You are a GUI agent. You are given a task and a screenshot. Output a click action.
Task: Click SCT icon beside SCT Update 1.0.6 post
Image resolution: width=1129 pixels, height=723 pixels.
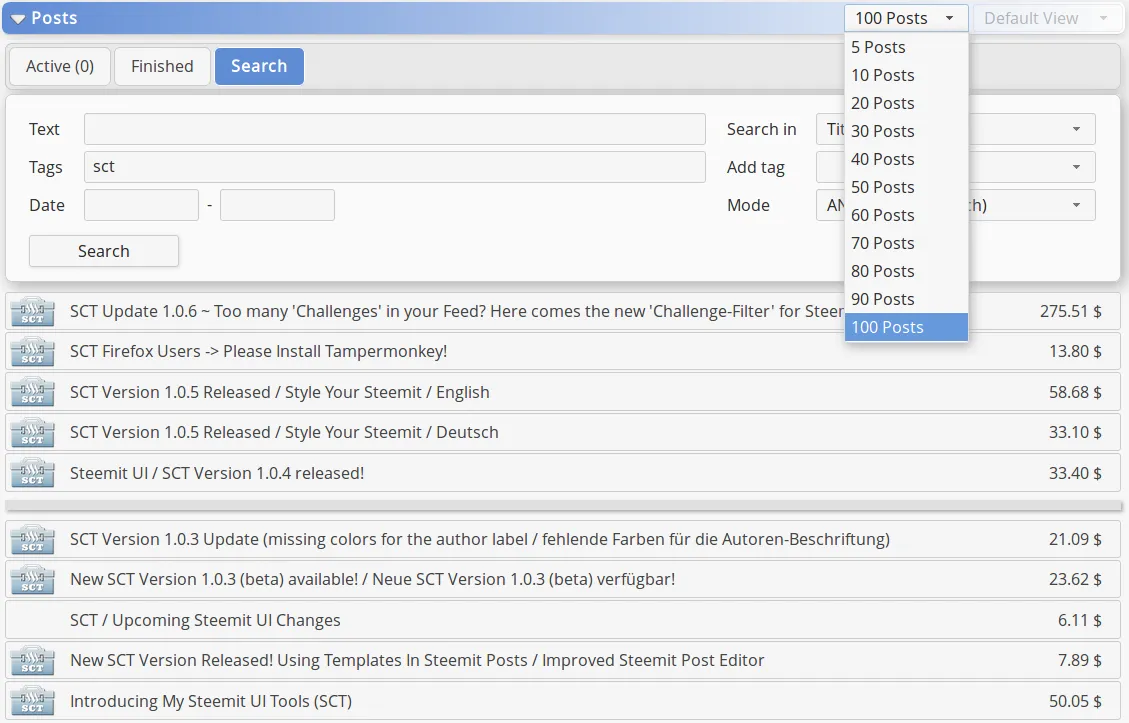[32, 312]
